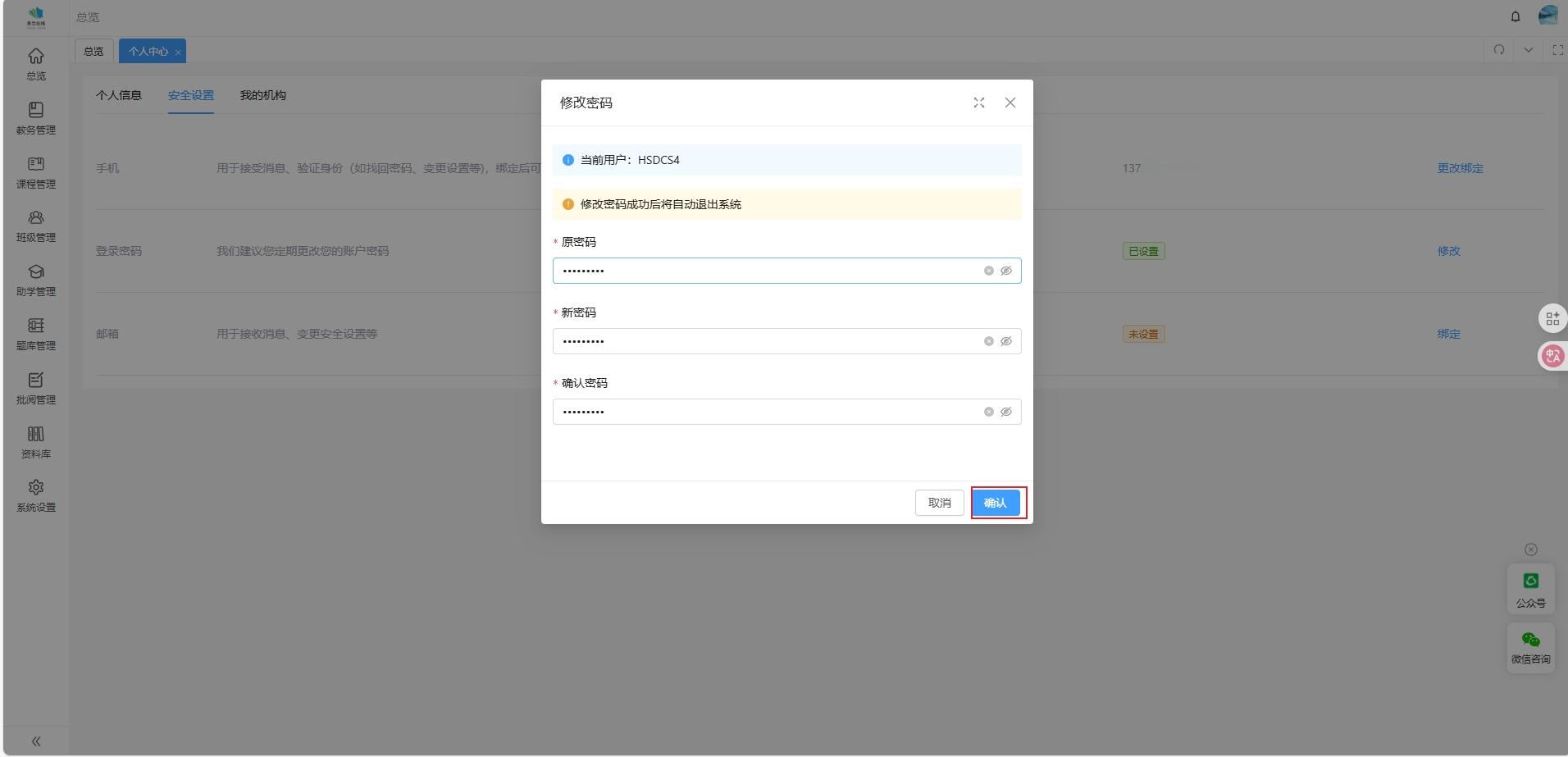Go to 班级管理 in the sidebar
1568x757 pixels.
36,226
